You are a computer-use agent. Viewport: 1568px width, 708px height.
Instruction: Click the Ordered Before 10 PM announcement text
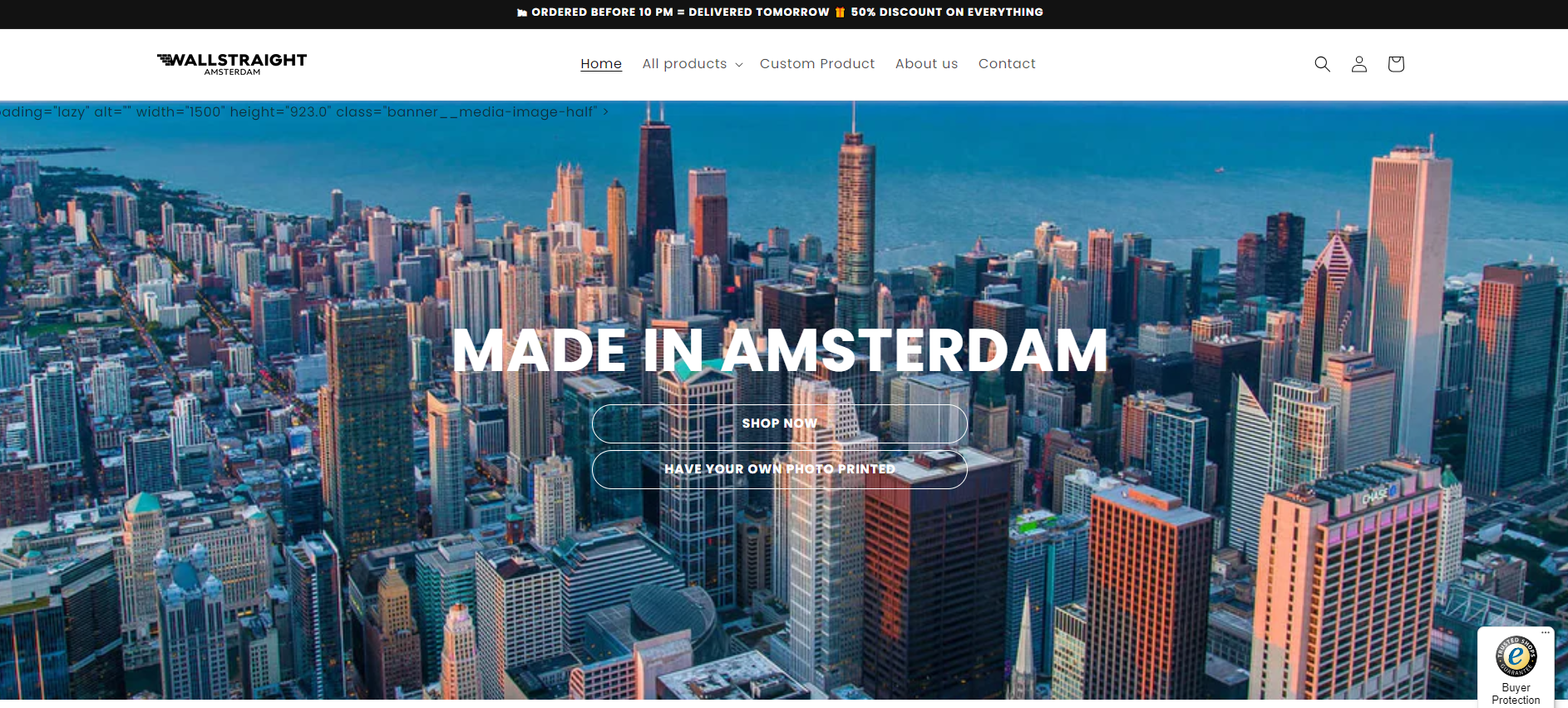click(680, 12)
